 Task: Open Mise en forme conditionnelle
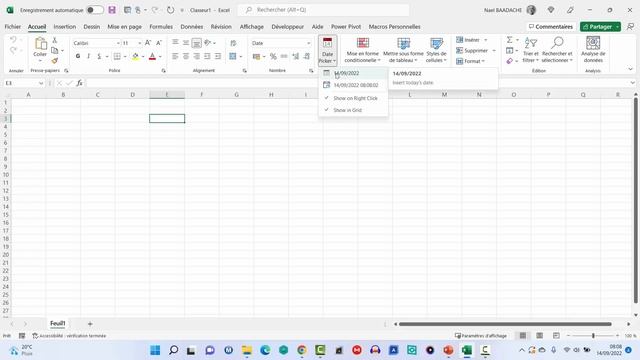pos(362,50)
